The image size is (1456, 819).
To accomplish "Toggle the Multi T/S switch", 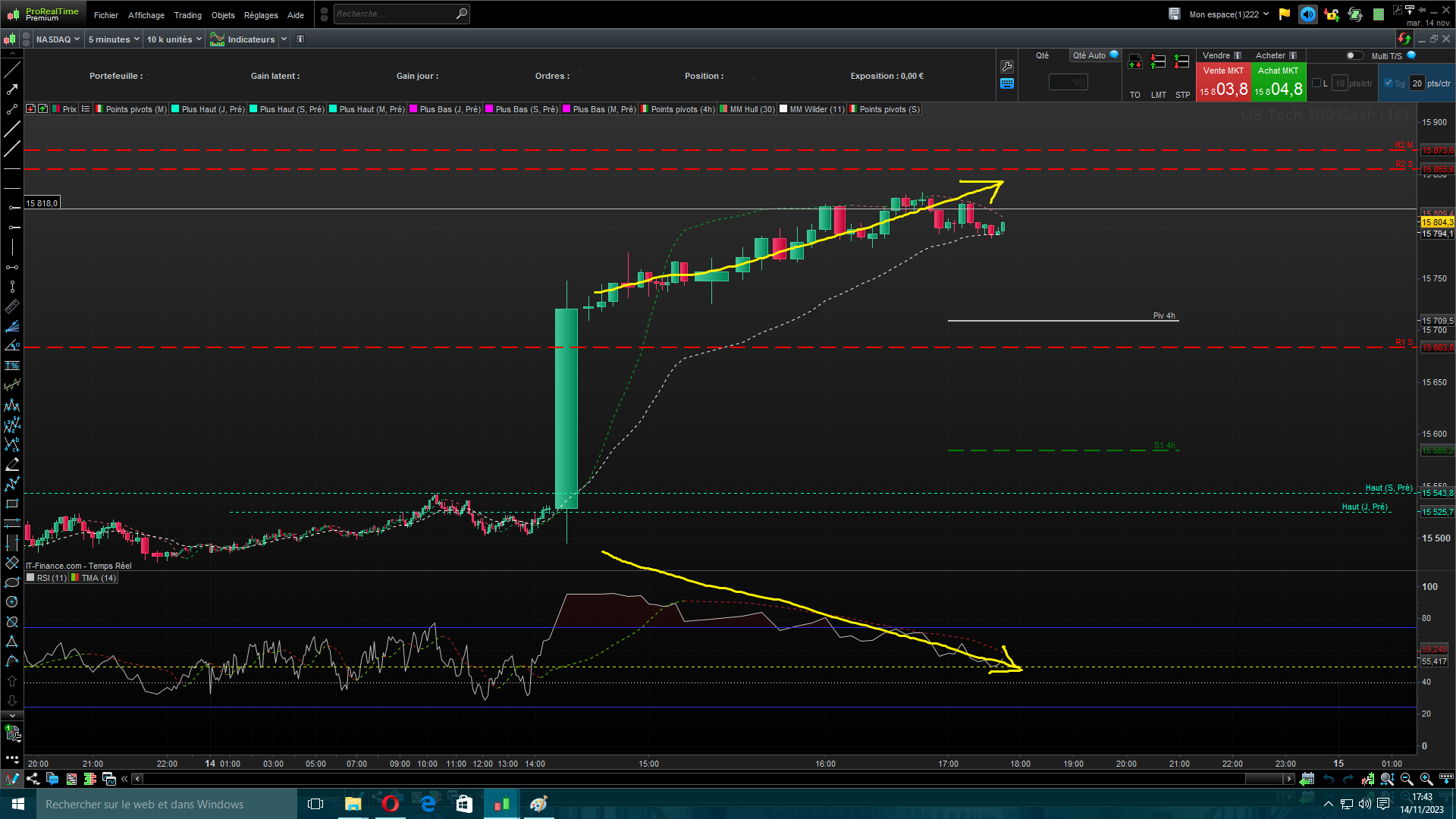I will 1354,55.
